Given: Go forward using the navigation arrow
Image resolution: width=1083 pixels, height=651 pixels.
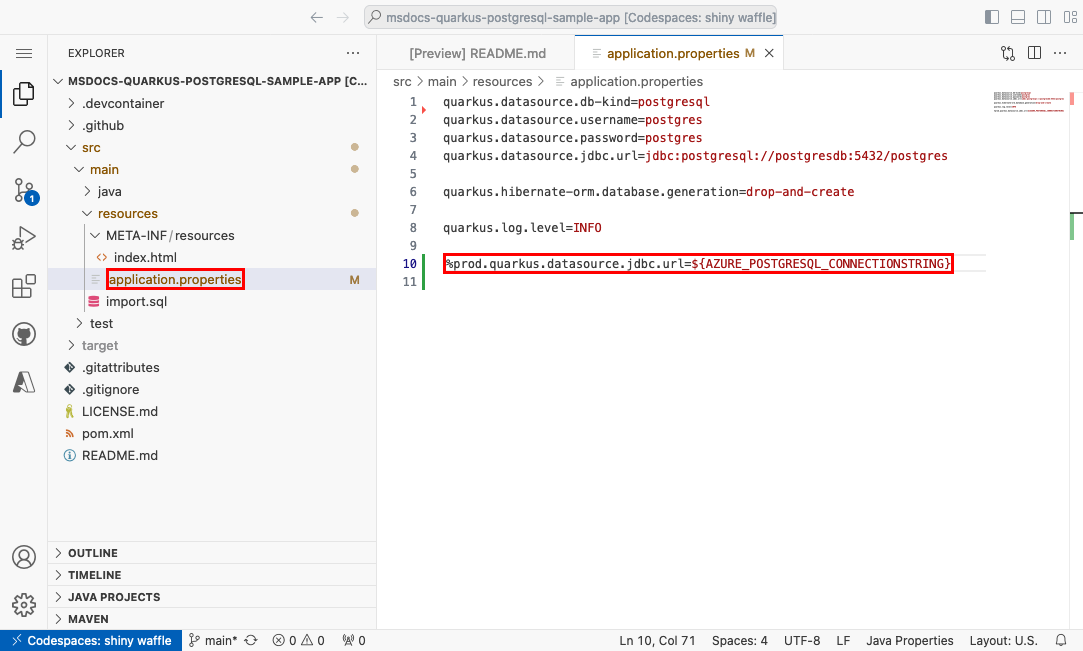Looking at the screenshot, I should 343,17.
